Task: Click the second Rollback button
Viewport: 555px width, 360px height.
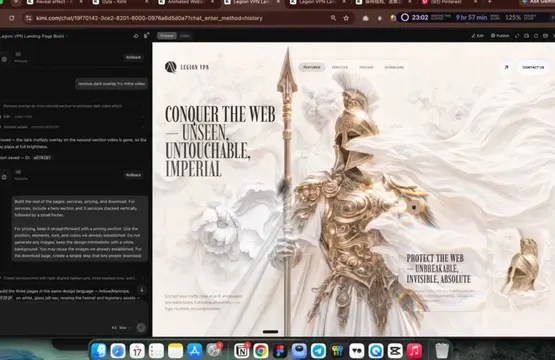Action: coord(133,175)
